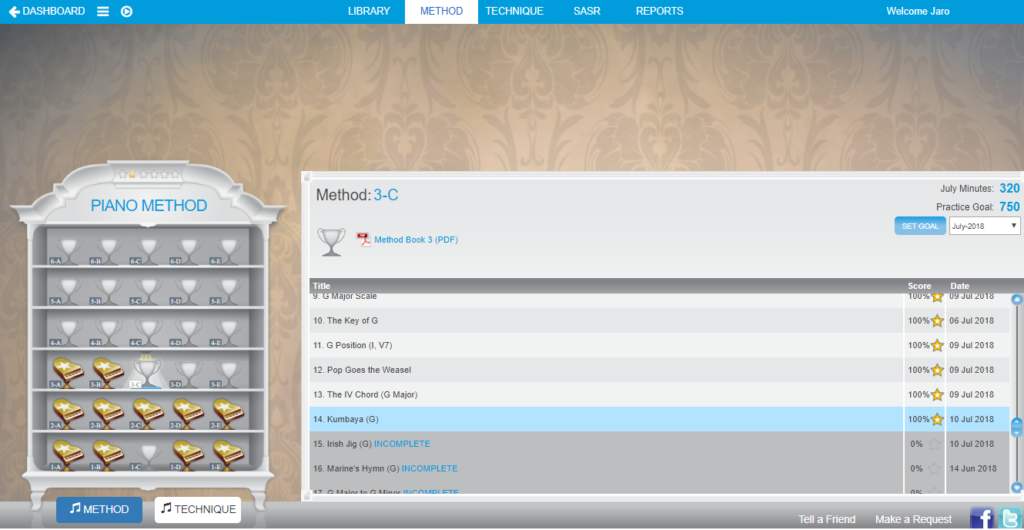Viewport: 1024px width, 530px height.
Task: Select row 11. G Position (I, V7)
Action: click(660, 345)
